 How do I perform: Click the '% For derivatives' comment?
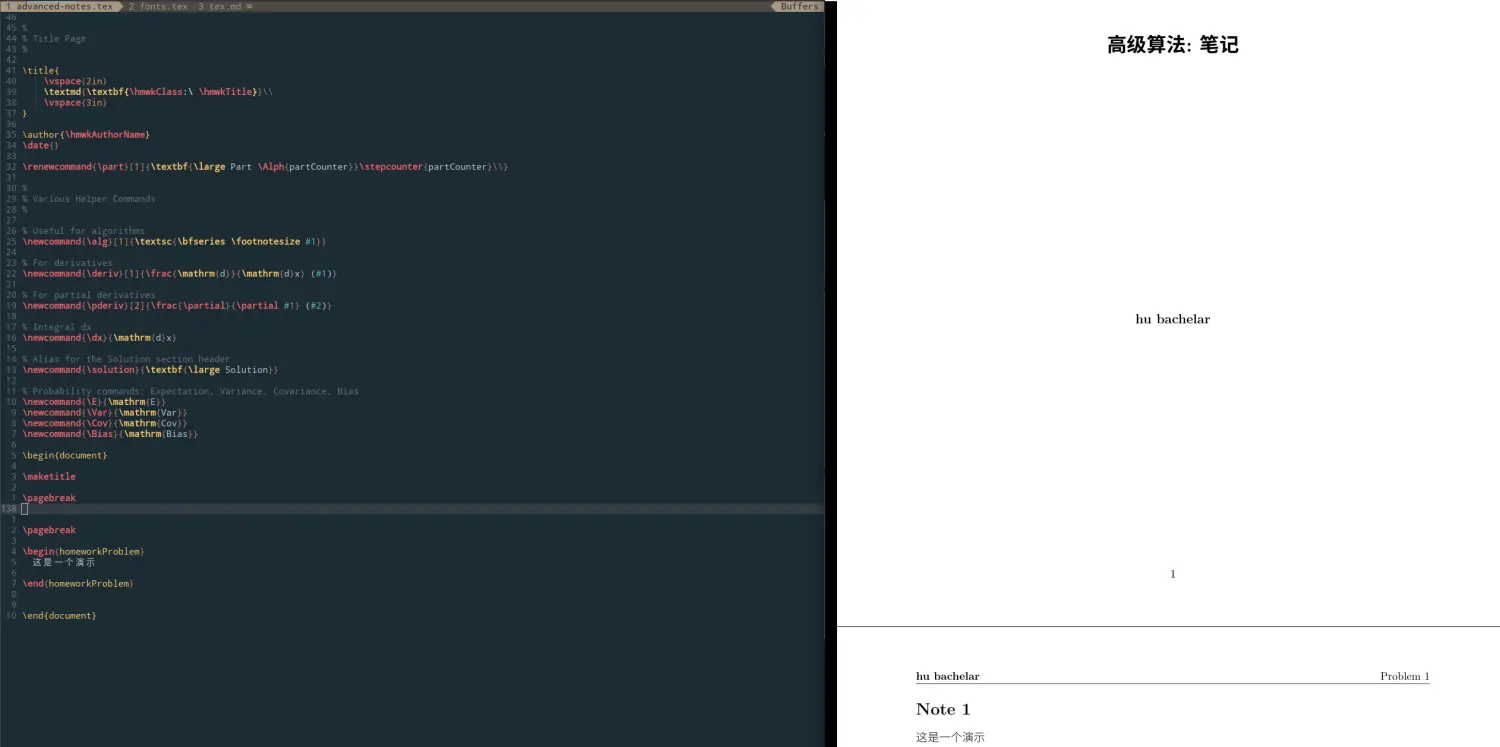(x=67, y=262)
